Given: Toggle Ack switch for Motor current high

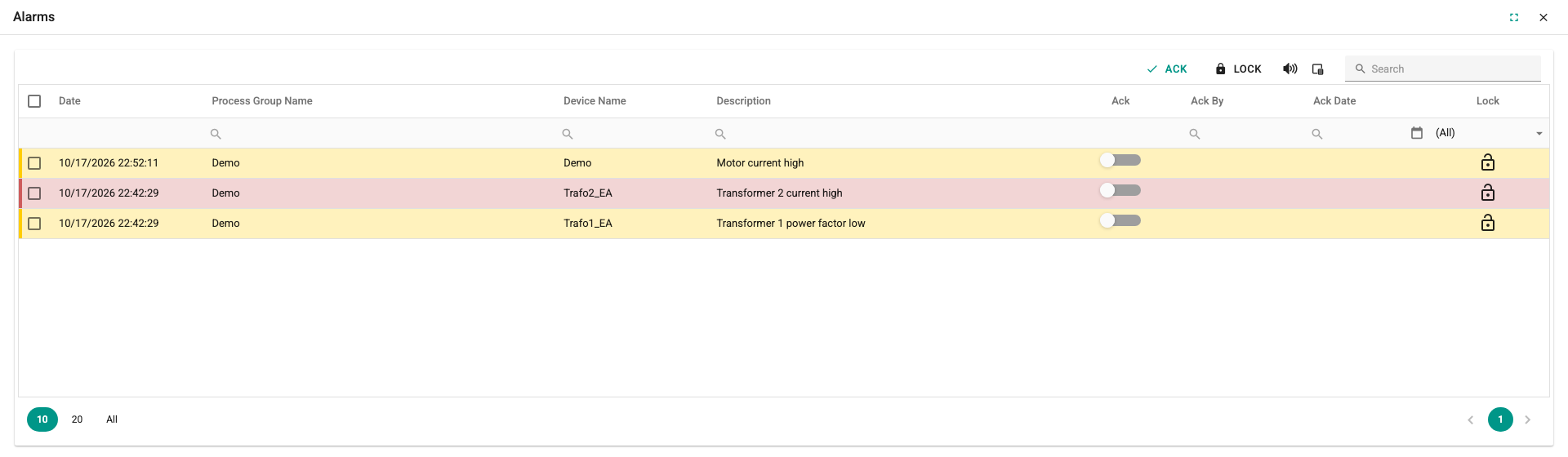Looking at the screenshot, I should pos(1120,160).
